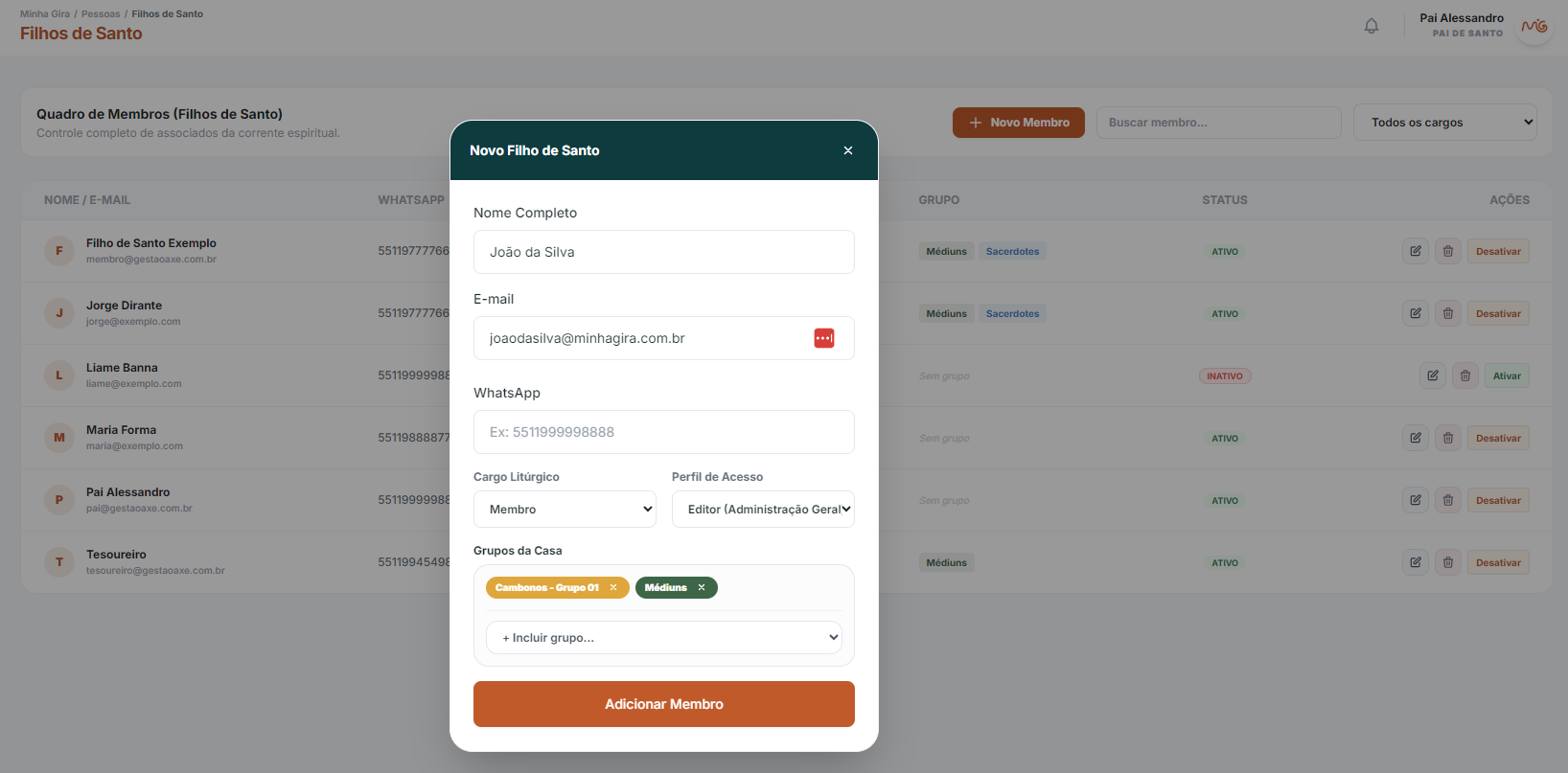Go to Minha Gira breadcrumb
This screenshot has width=1568, height=773.
[x=45, y=13]
